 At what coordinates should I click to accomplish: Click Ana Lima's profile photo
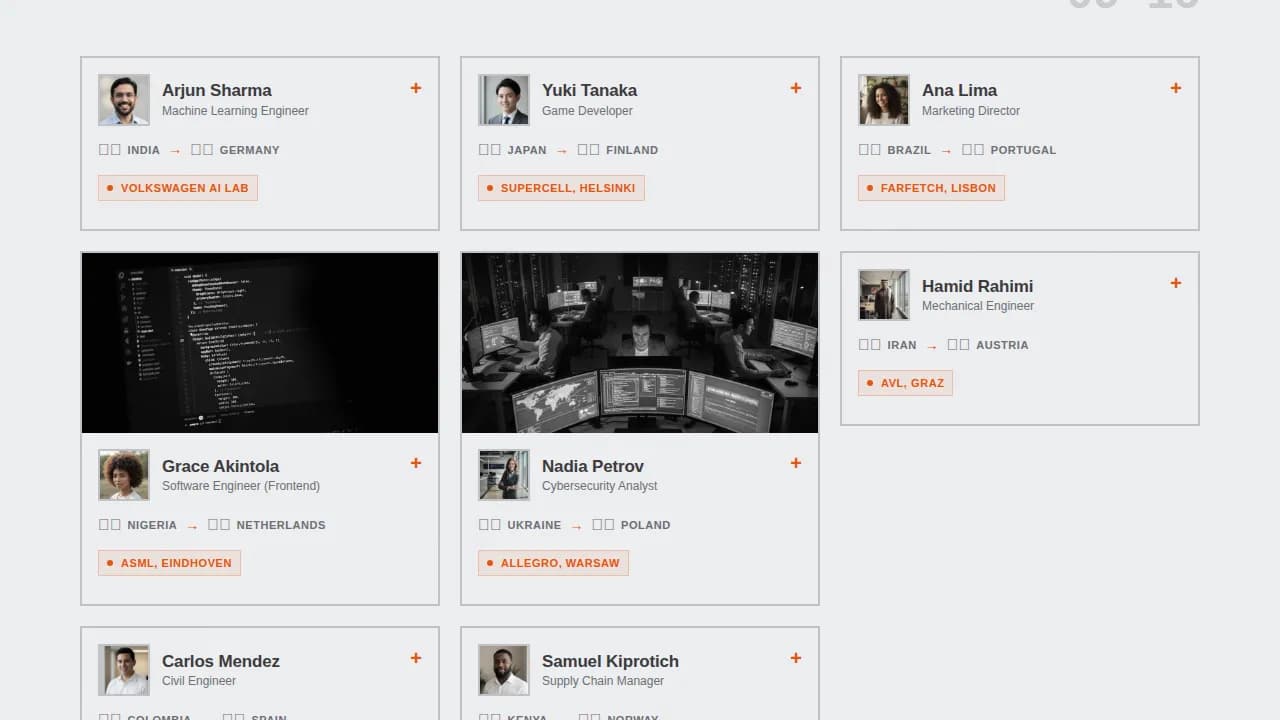click(884, 100)
